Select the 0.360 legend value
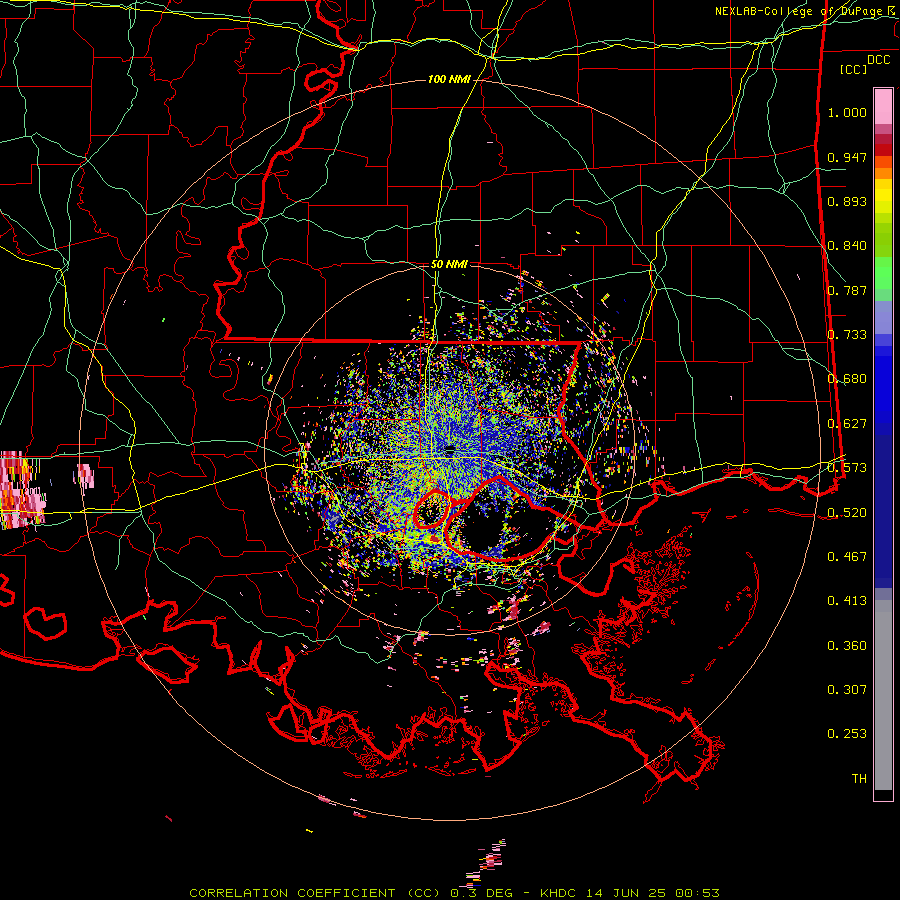Viewport: 900px width, 900px height. [x=847, y=646]
